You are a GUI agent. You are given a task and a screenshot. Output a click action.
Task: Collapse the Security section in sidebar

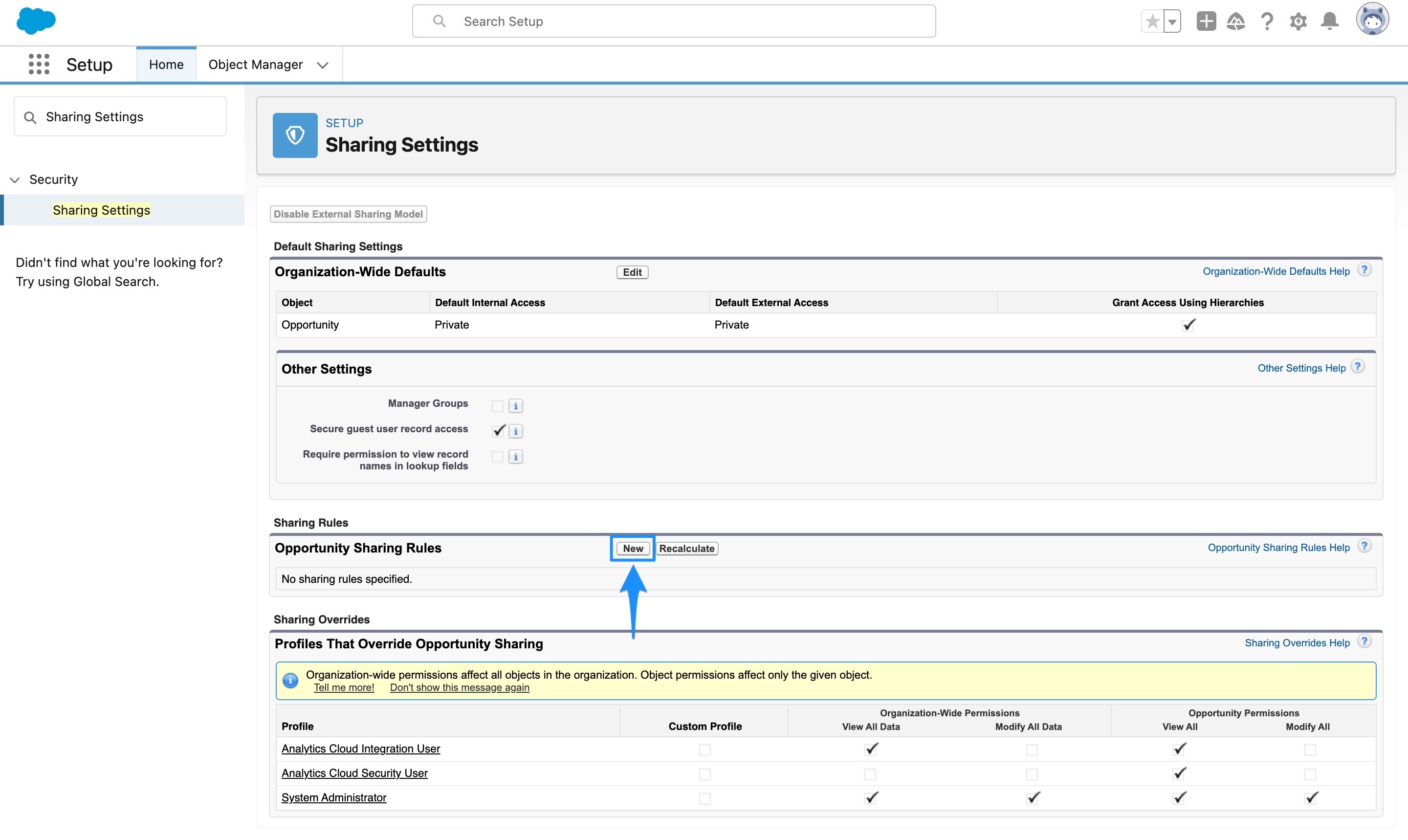click(x=14, y=179)
